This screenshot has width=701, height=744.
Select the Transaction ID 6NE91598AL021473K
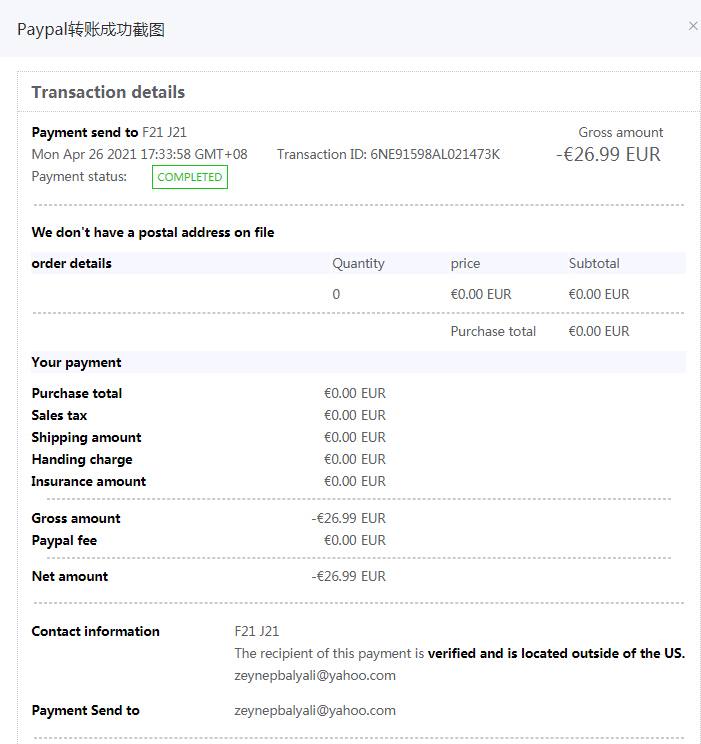point(435,154)
